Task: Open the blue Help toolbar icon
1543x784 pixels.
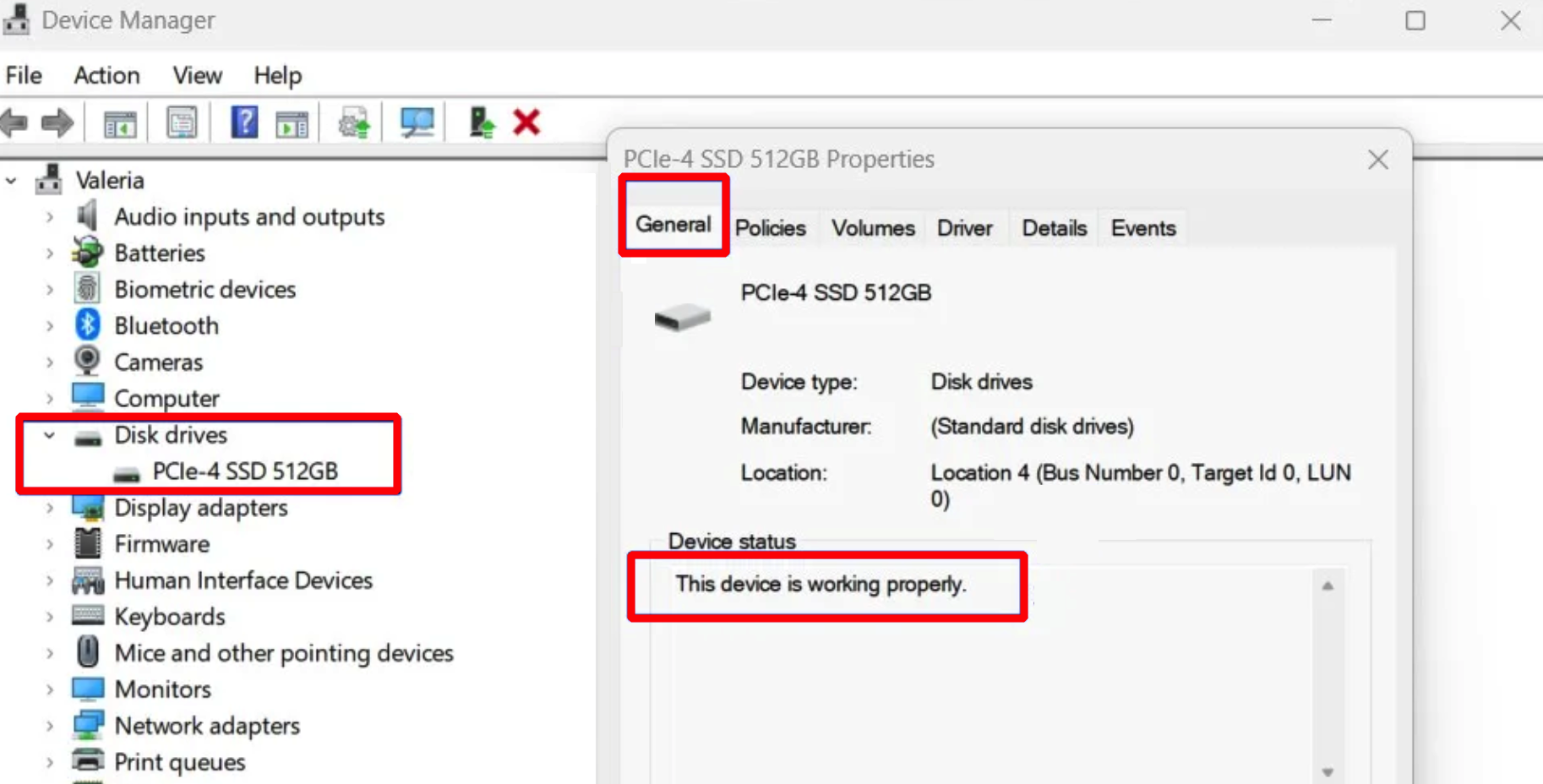Action: point(244,123)
